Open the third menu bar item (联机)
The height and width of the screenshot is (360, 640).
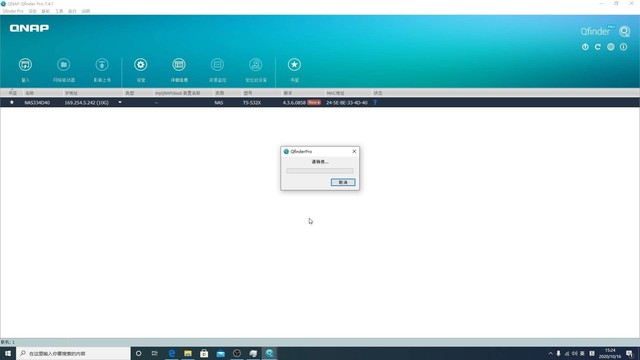click(x=46, y=11)
